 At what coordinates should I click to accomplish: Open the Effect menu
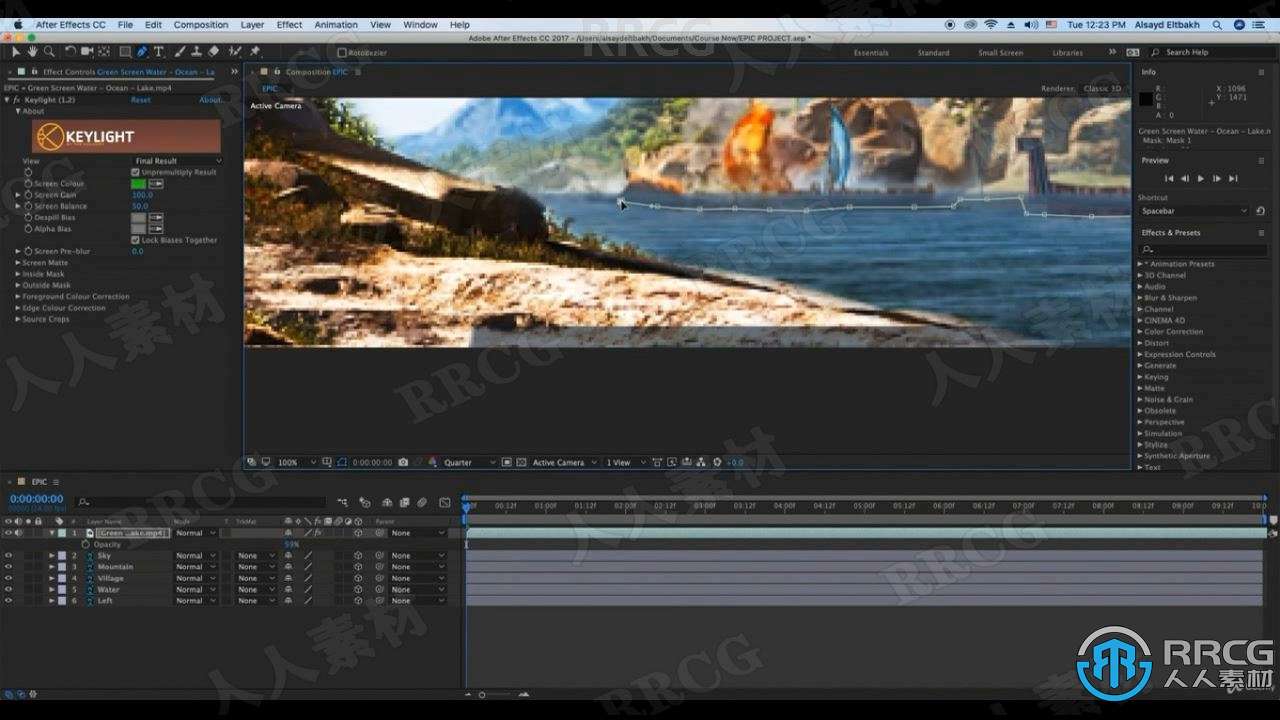(289, 24)
